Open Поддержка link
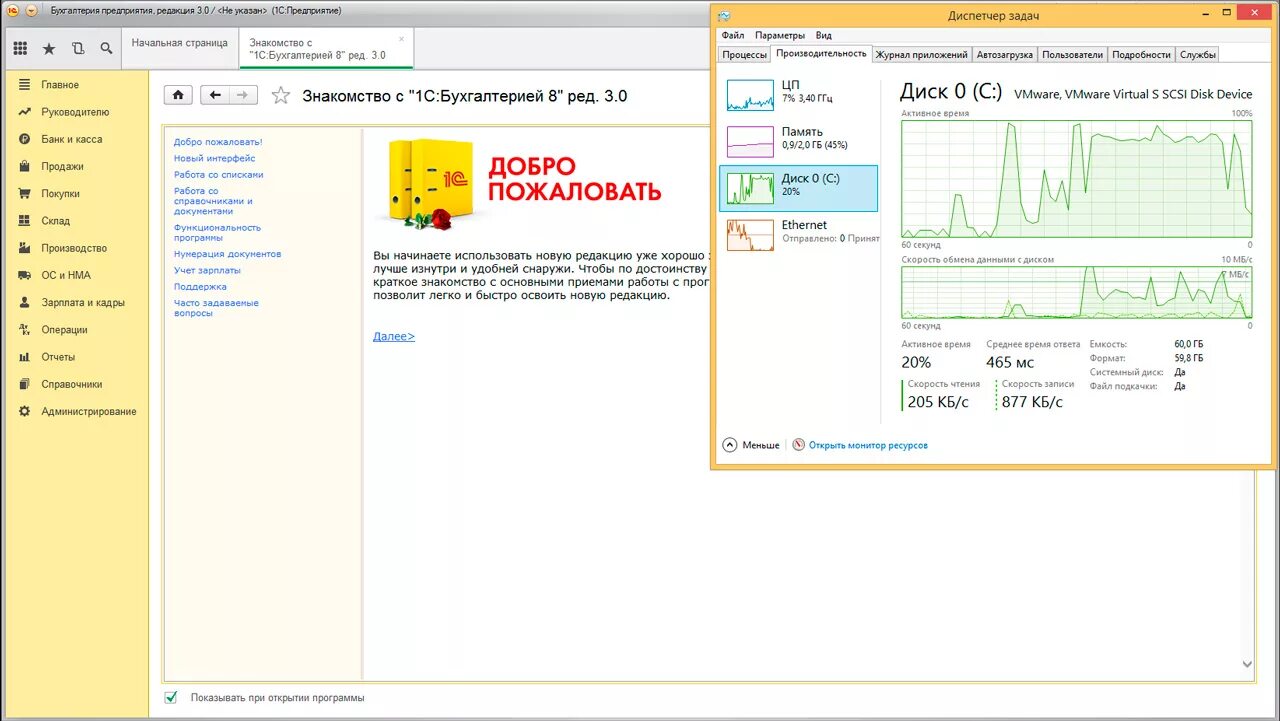This screenshot has height=721, width=1280. pos(200,287)
